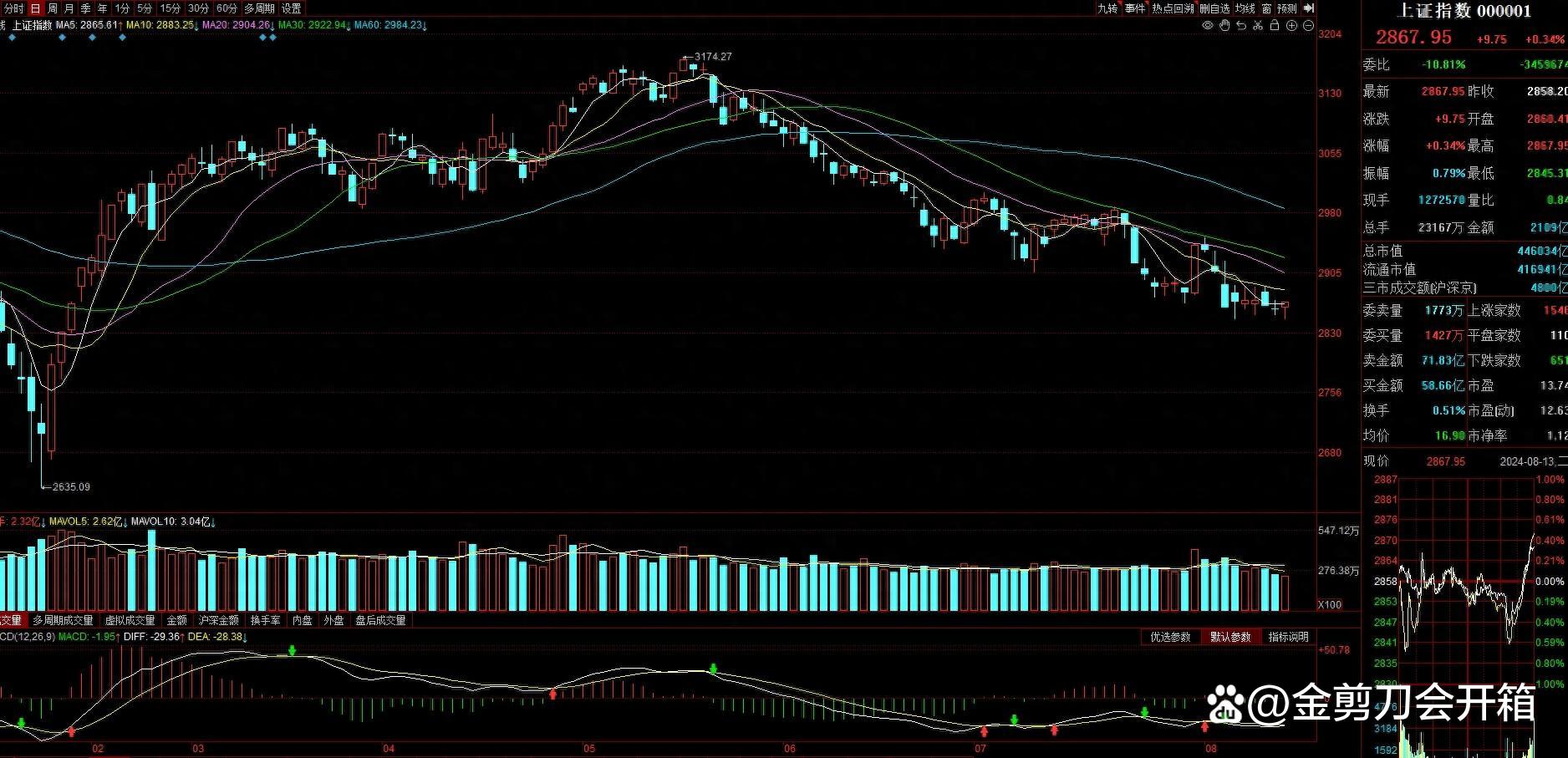
Task: Click the 指标说明 indicator description button
Action: tap(1288, 637)
